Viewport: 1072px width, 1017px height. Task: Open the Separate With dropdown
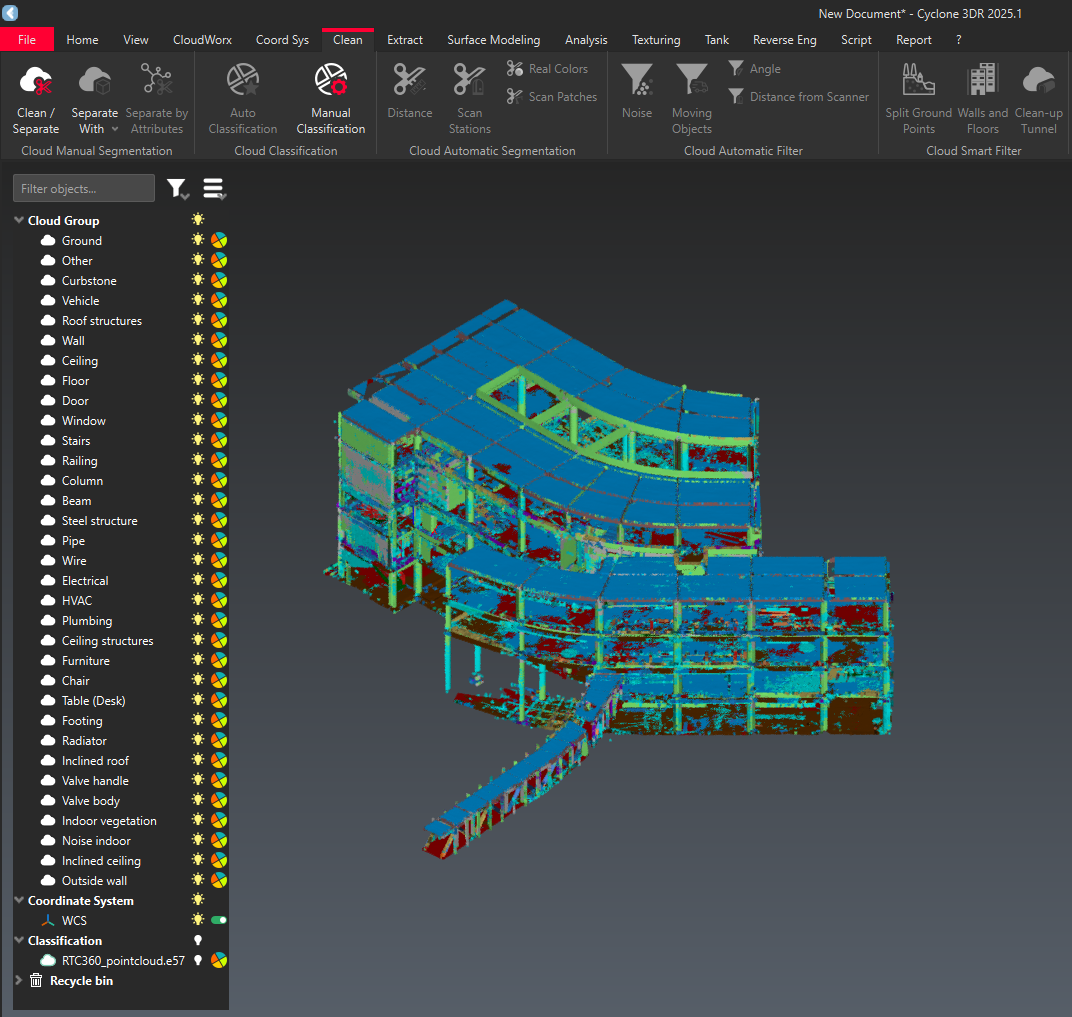(x=114, y=129)
